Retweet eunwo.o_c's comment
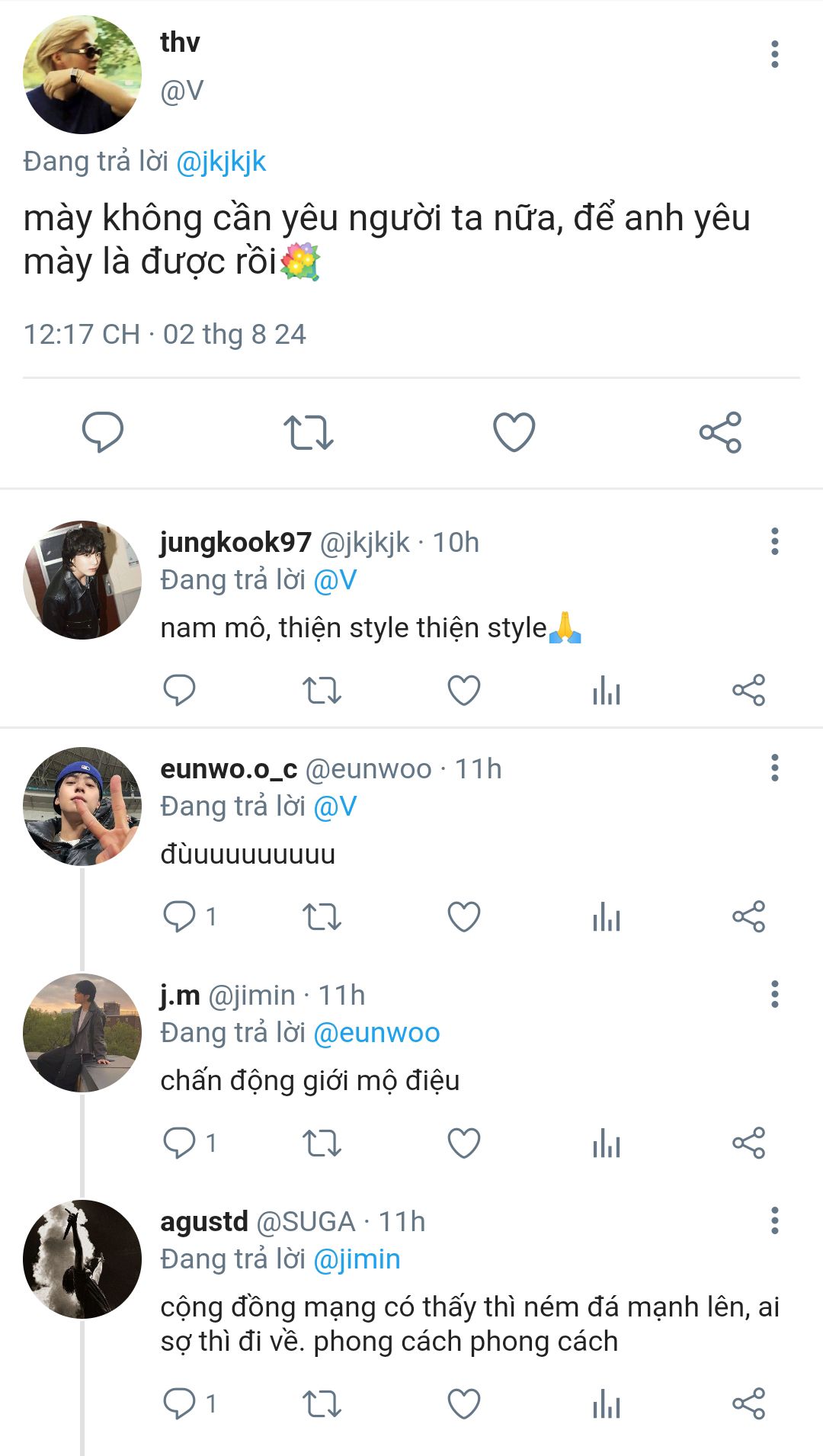The height and width of the screenshot is (1456, 823). [x=322, y=916]
